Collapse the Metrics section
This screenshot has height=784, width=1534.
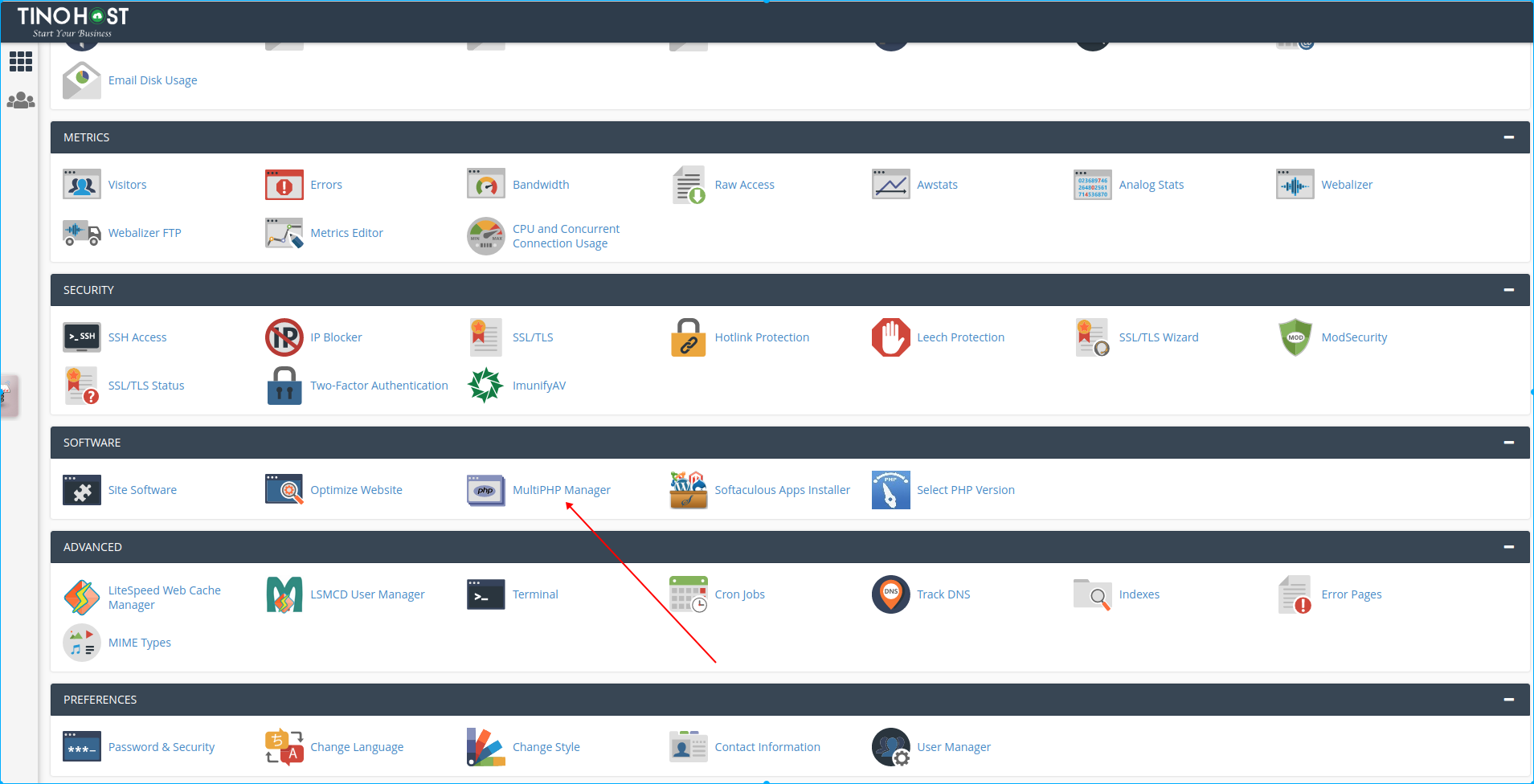[x=1508, y=137]
